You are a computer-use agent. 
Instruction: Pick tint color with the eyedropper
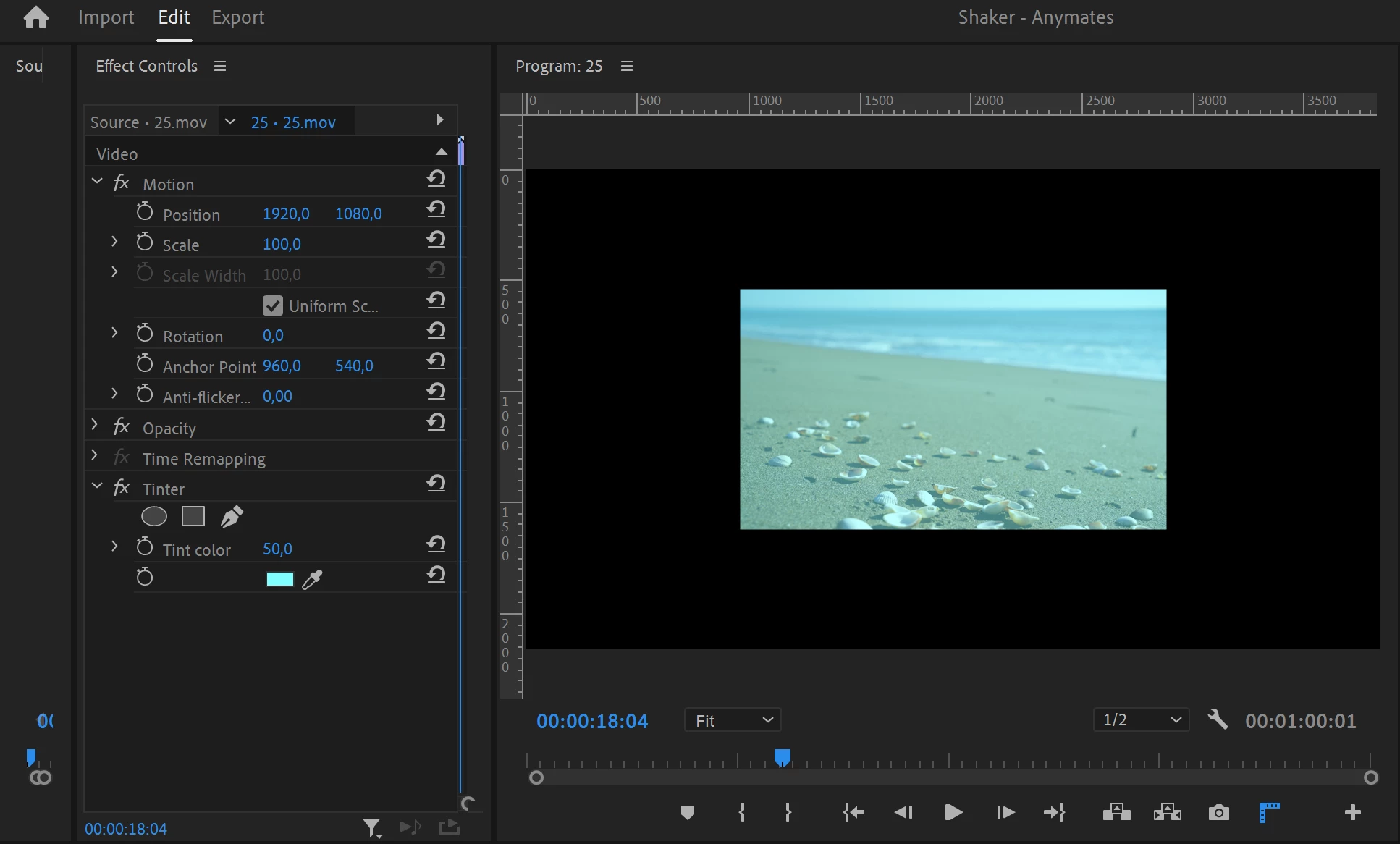click(312, 579)
